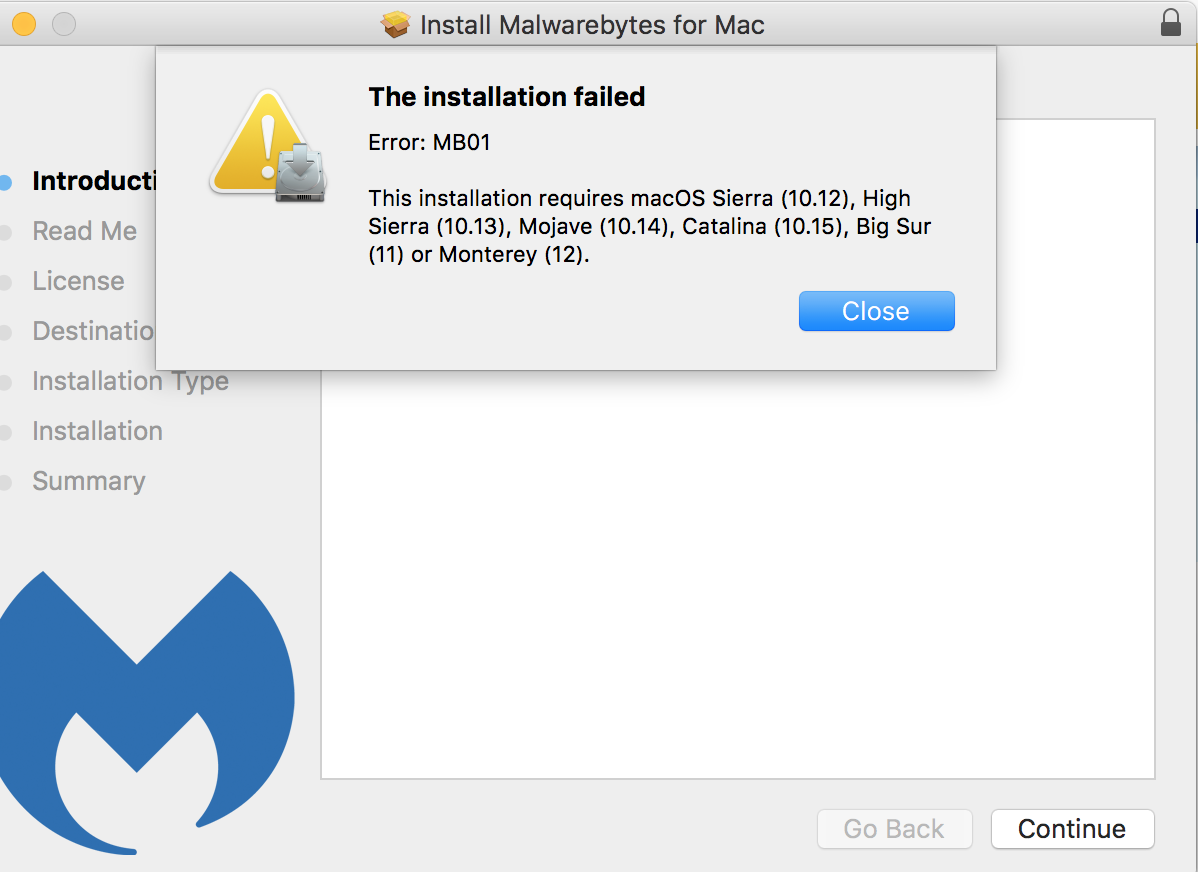Click the 'The installation failed' heading

point(506,97)
